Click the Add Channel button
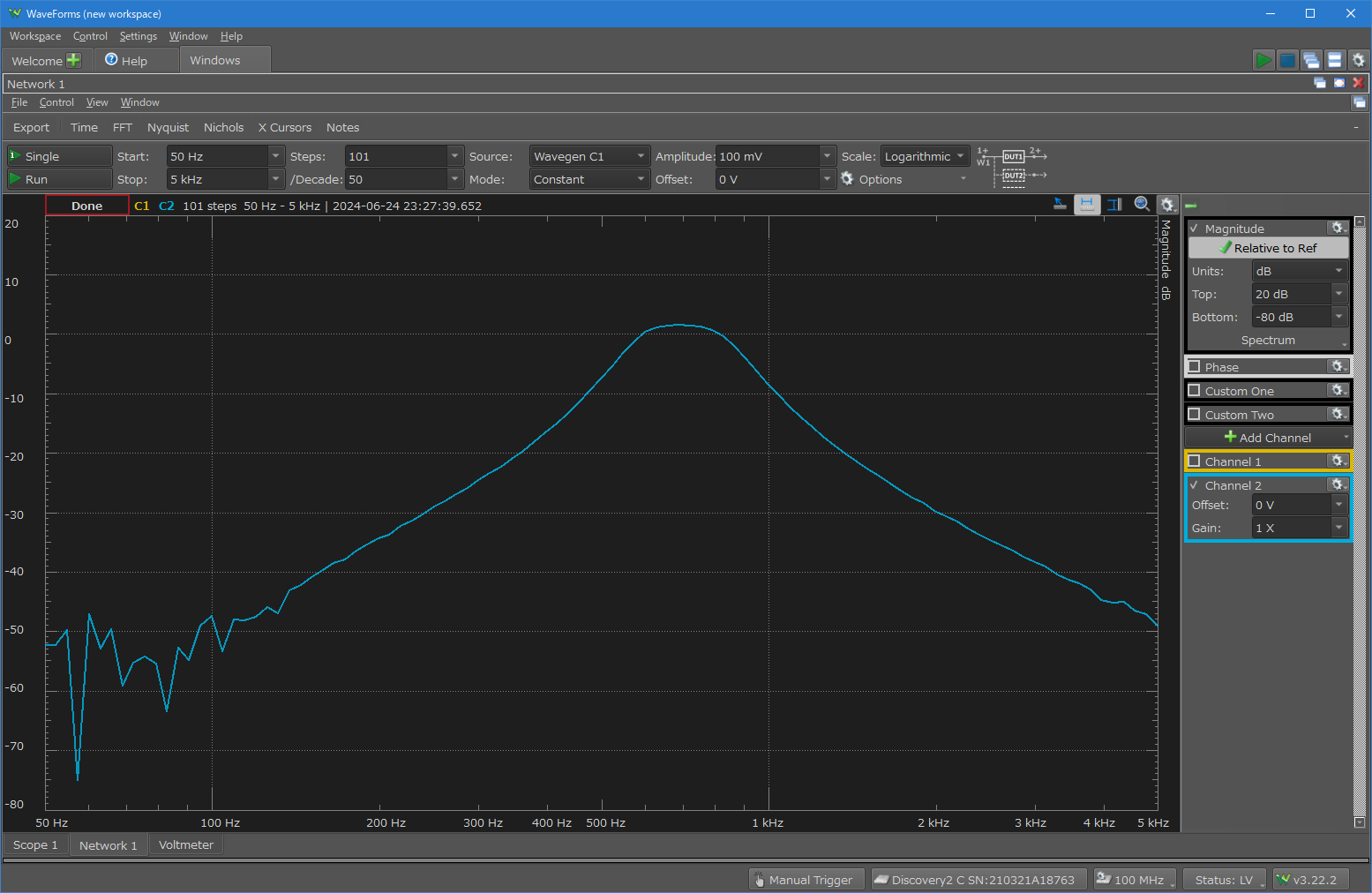 click(1267, 438)
